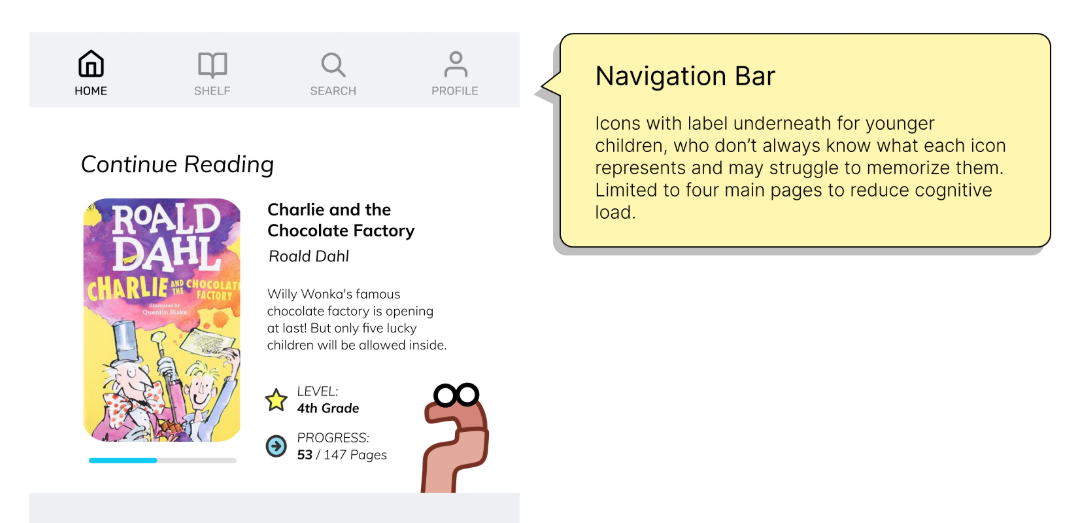This screenshot has height=523, width=1081.
Task: Click the reading progress bar under cover
Action: click(162, 460)
